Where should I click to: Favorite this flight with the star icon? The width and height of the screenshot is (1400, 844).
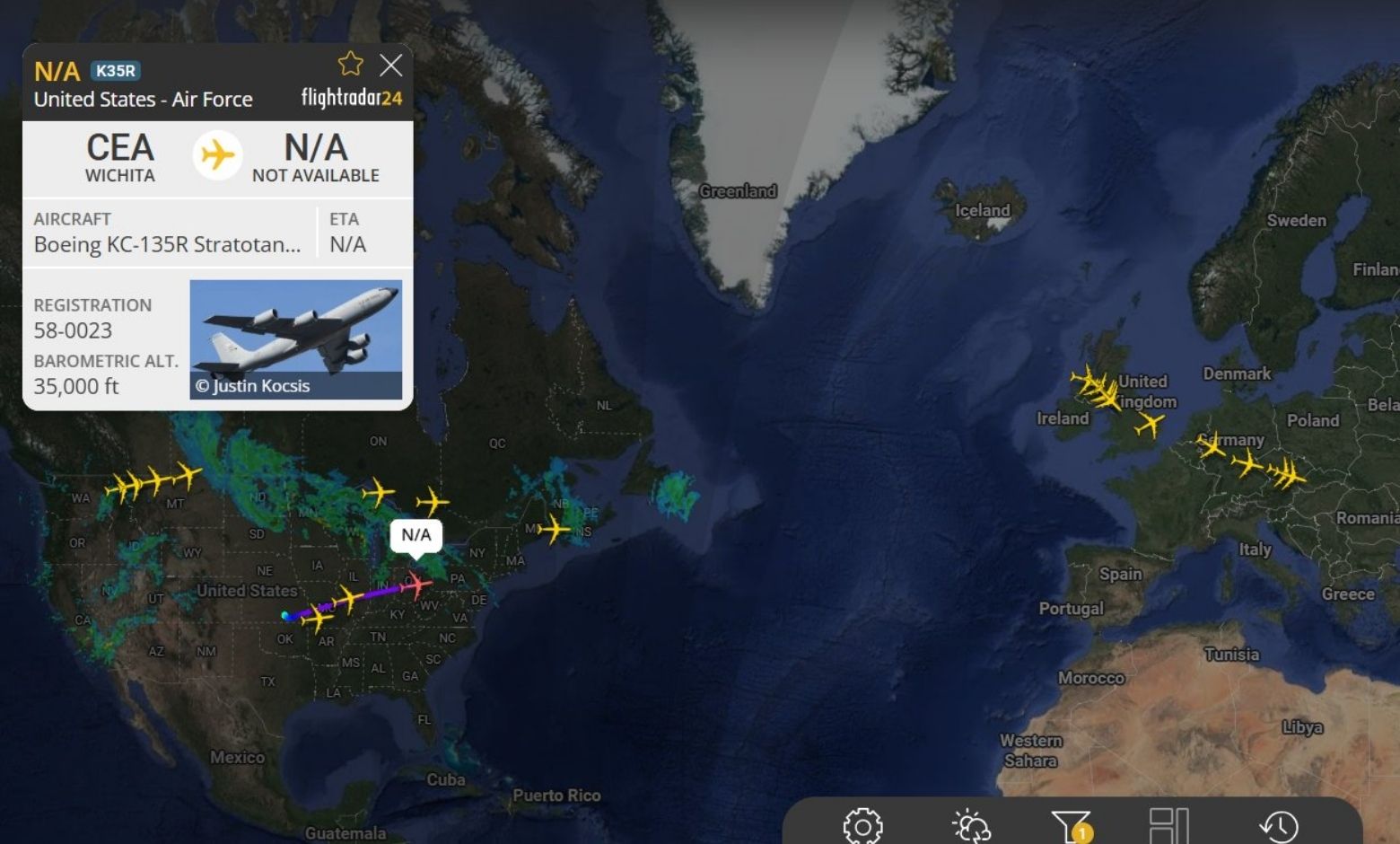[350, 64]
